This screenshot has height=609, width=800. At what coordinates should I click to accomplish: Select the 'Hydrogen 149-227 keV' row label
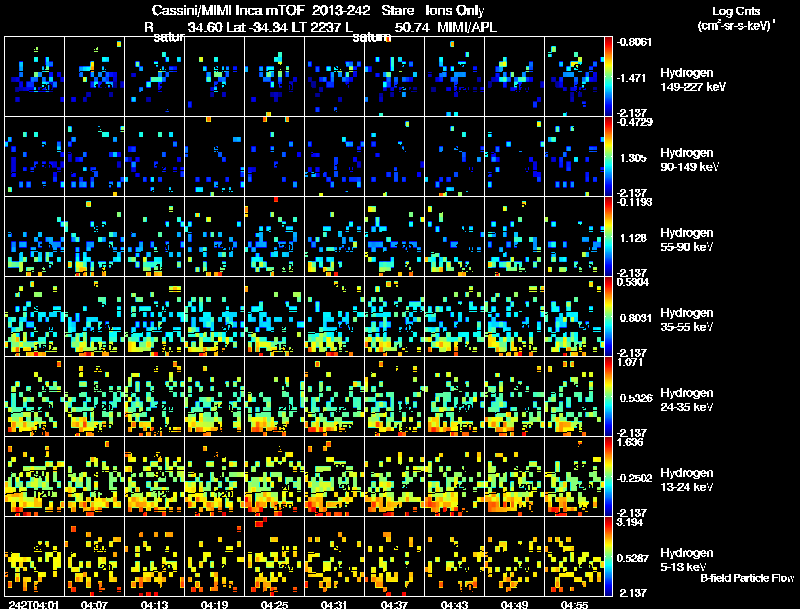(x=693, y=80)
